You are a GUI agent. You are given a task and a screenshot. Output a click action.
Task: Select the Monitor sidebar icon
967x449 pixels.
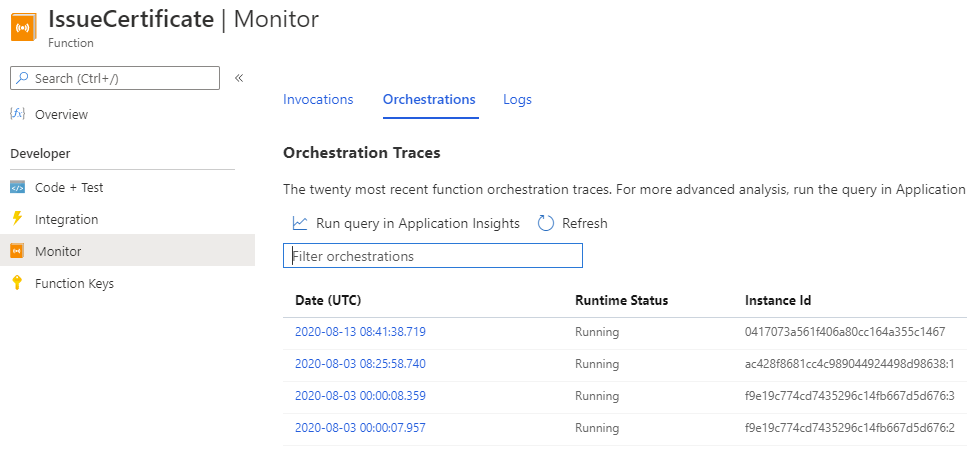[17, 251]
